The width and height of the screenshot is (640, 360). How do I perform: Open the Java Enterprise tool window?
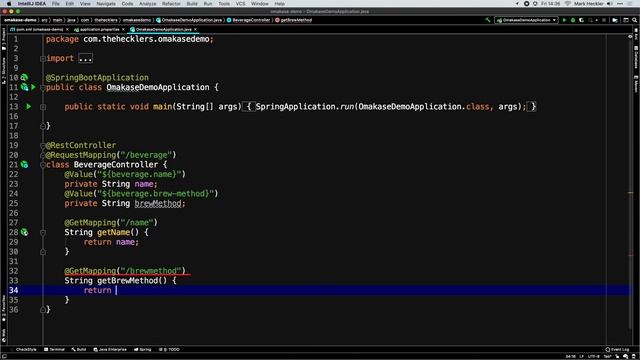pyautogui.click(x=110, y=349)
